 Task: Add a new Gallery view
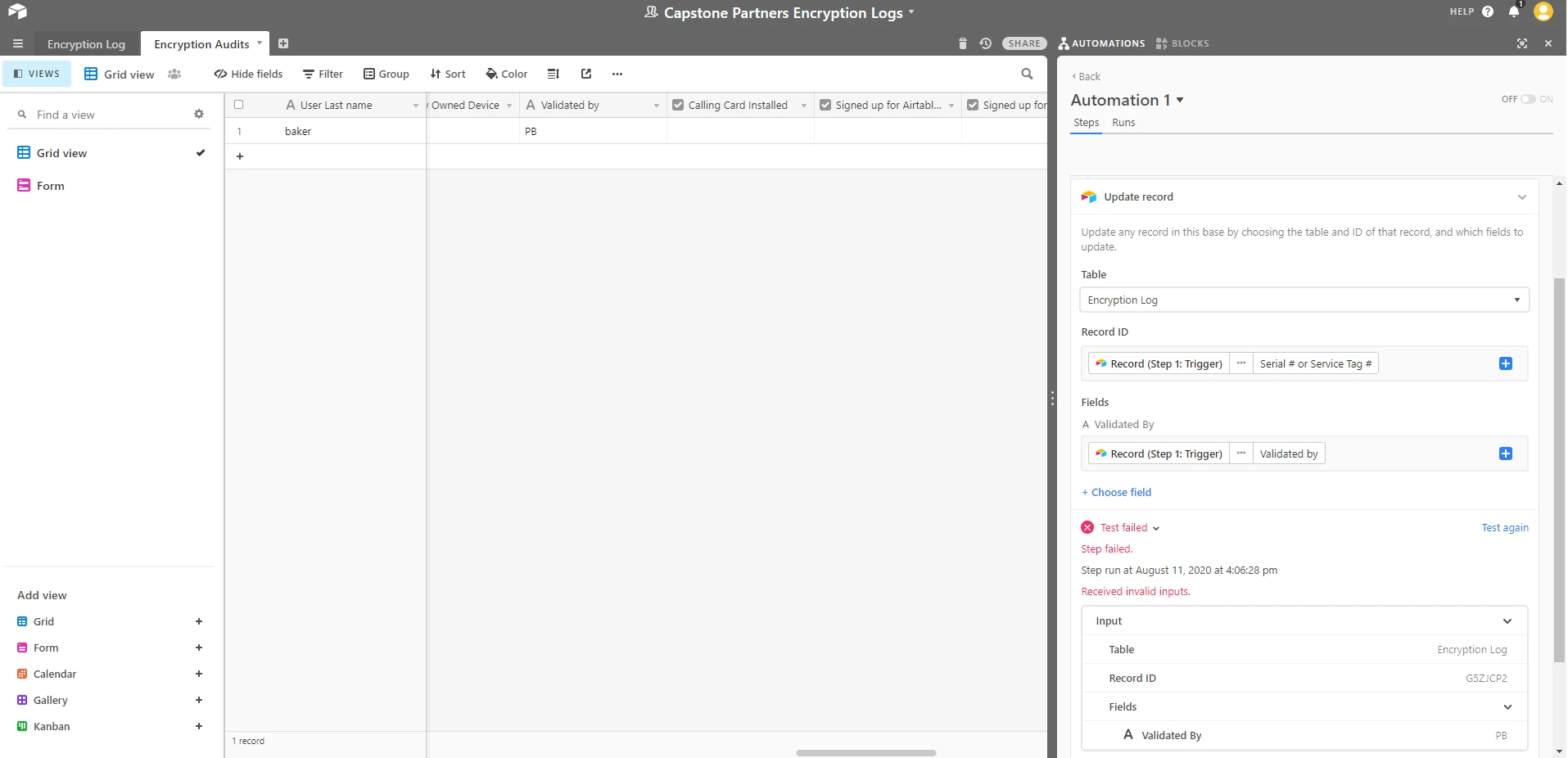(199, 700)
